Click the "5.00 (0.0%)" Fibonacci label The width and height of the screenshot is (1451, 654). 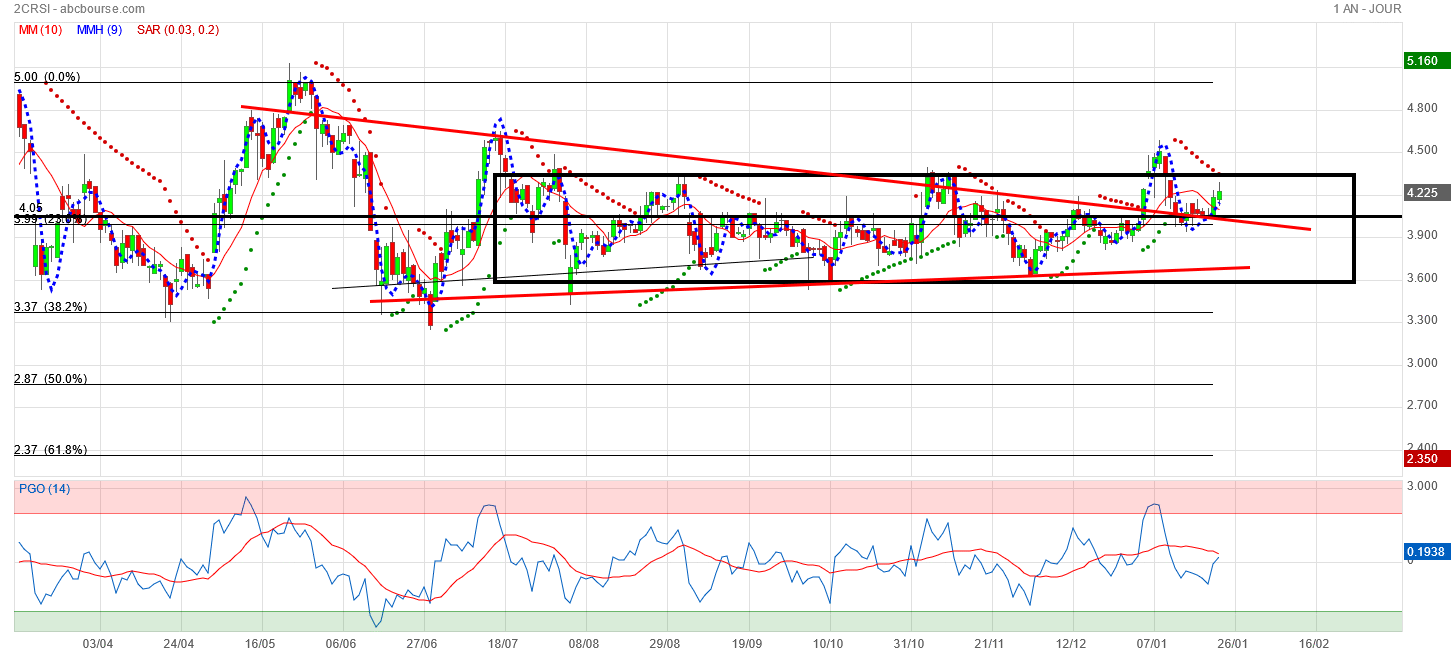pyautogui.click(x=47, y=77)
